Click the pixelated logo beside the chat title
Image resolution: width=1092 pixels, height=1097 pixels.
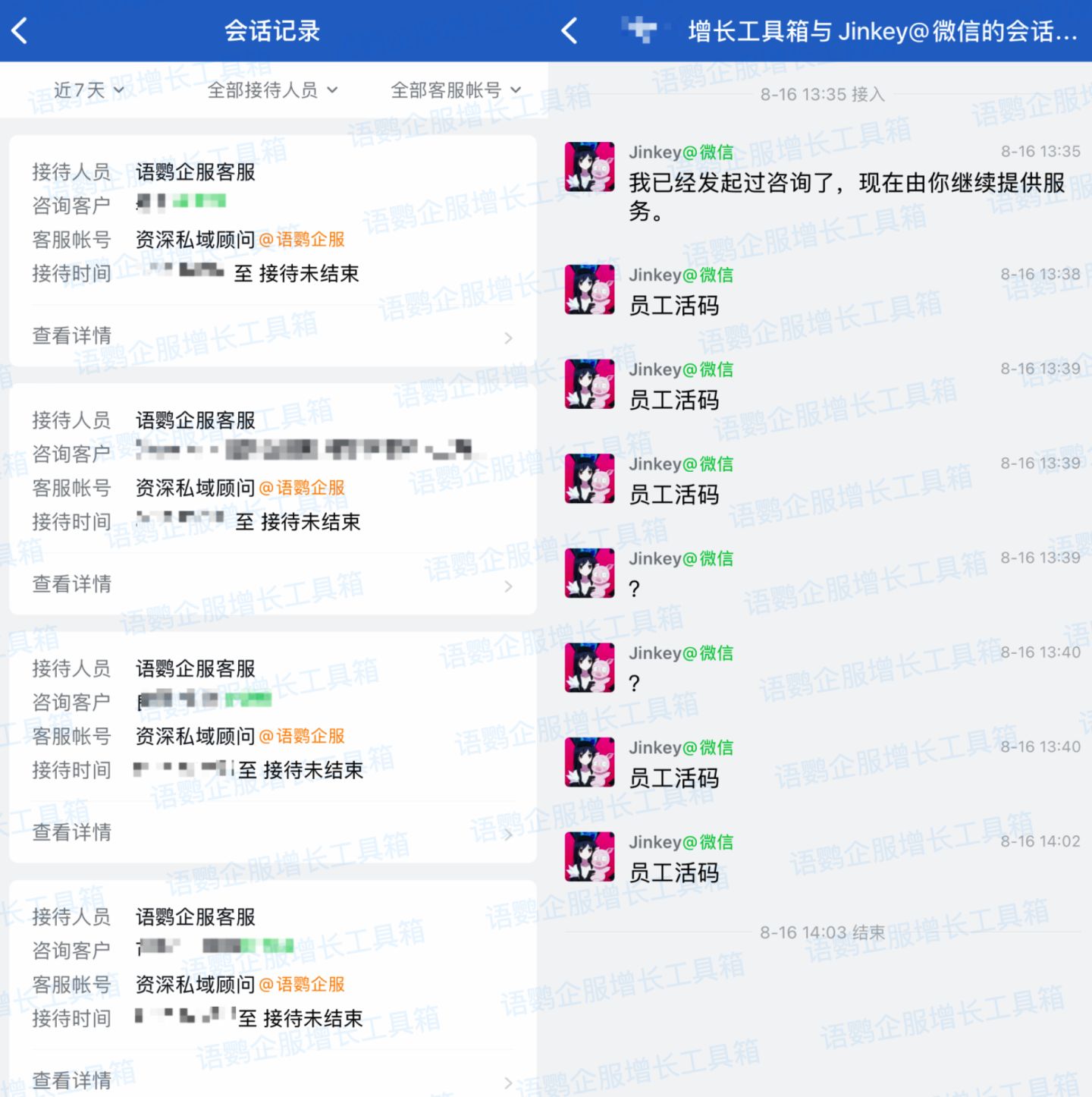coord(641,30)
